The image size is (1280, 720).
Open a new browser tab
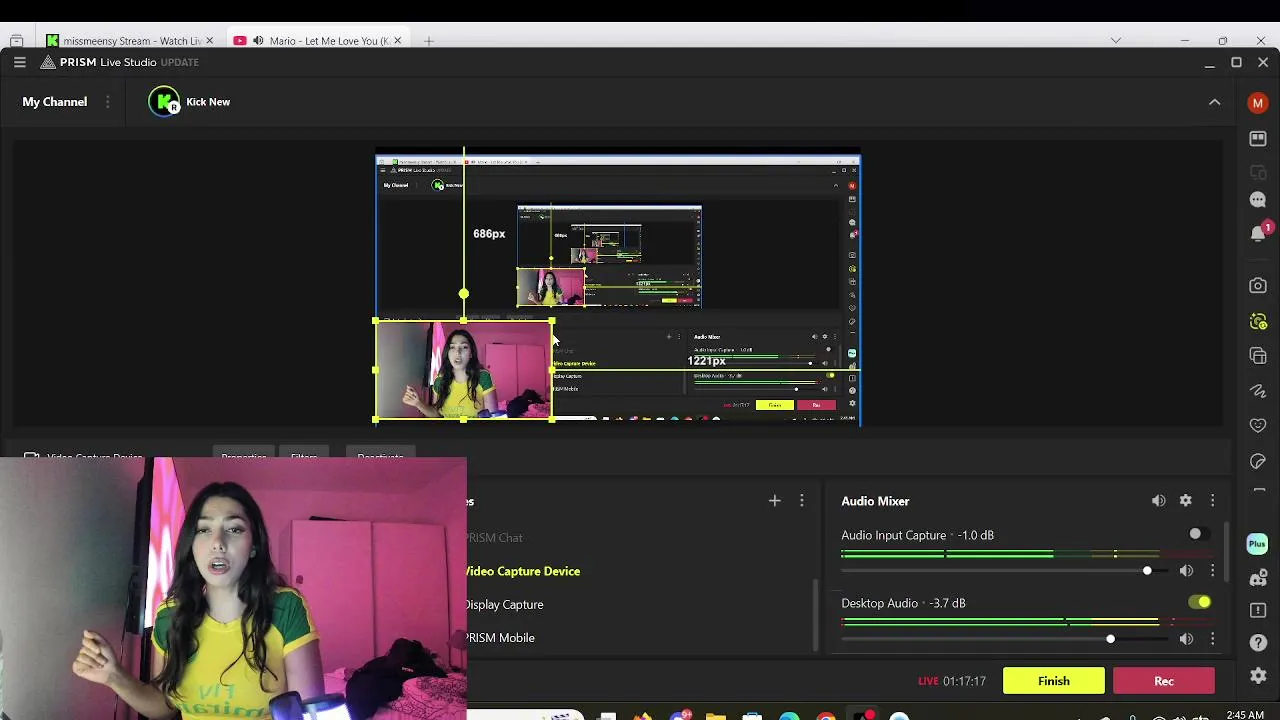(x=428, y=41)
